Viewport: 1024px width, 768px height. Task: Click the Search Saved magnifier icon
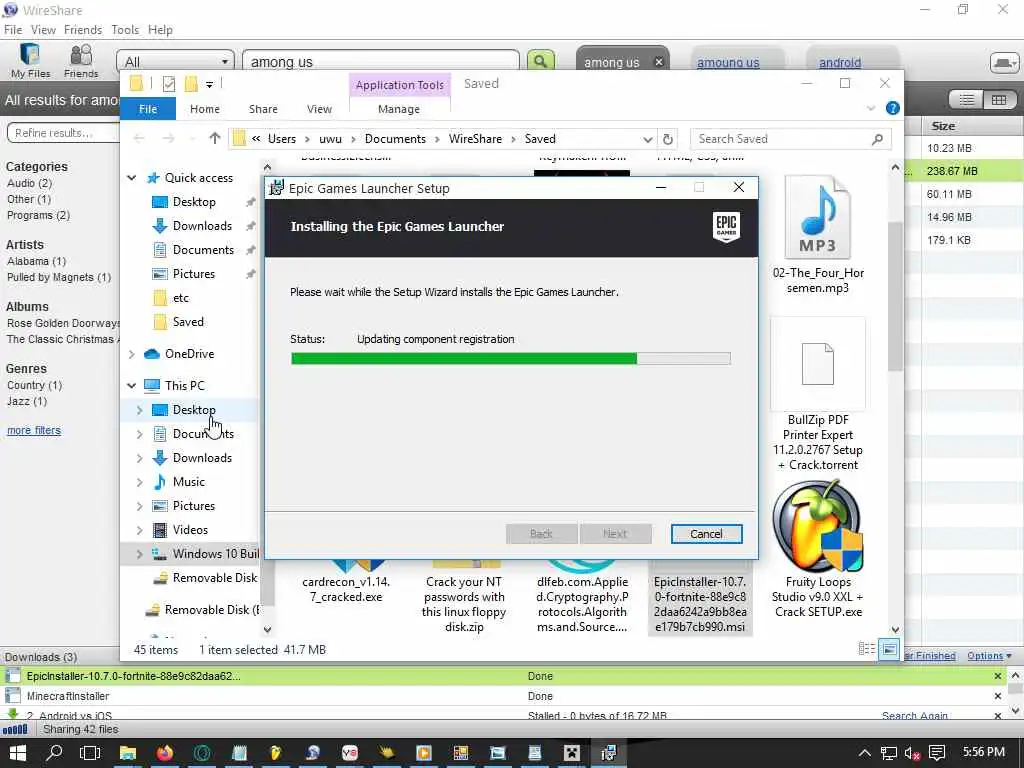[877, 139]
